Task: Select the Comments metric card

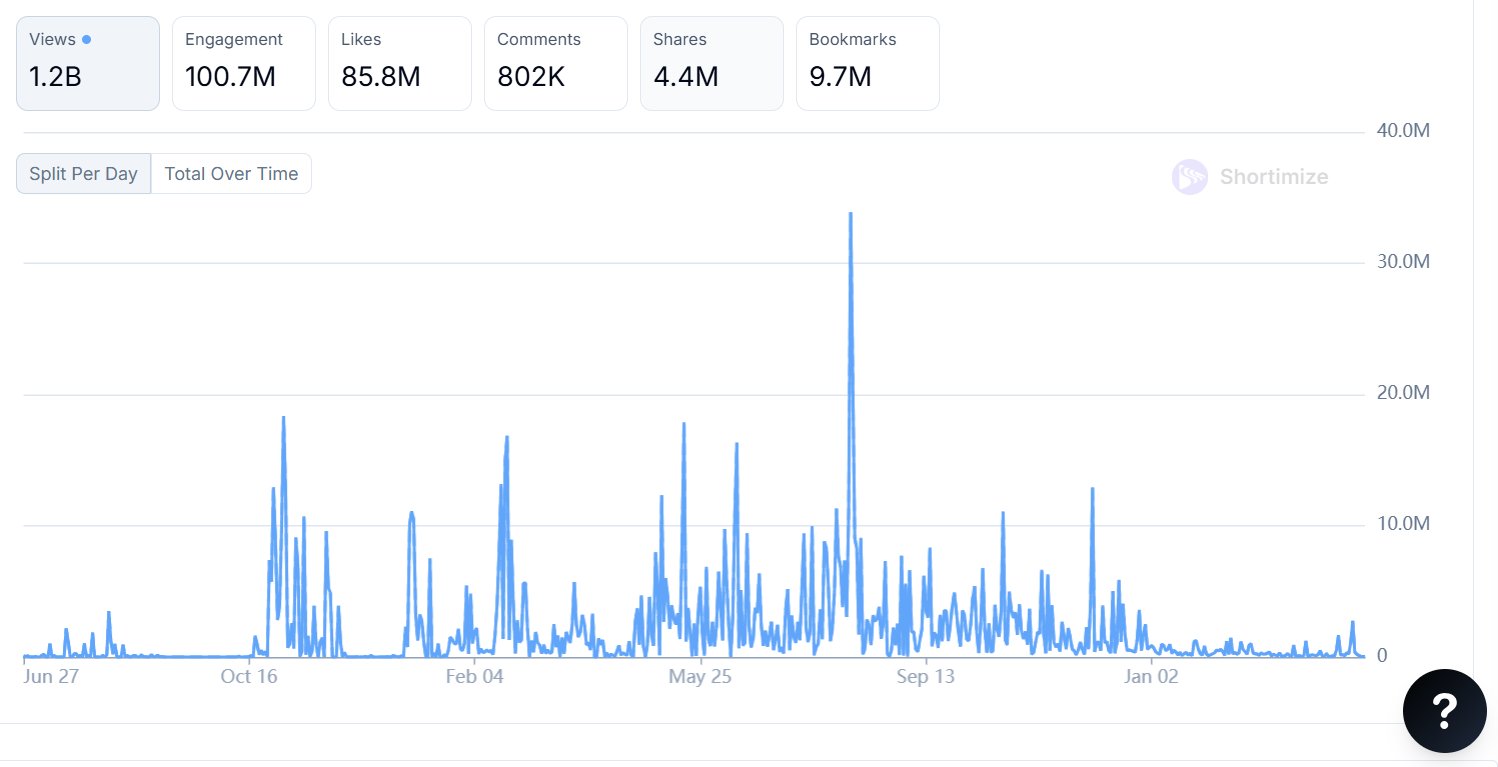Action: [x=556, y=63]
